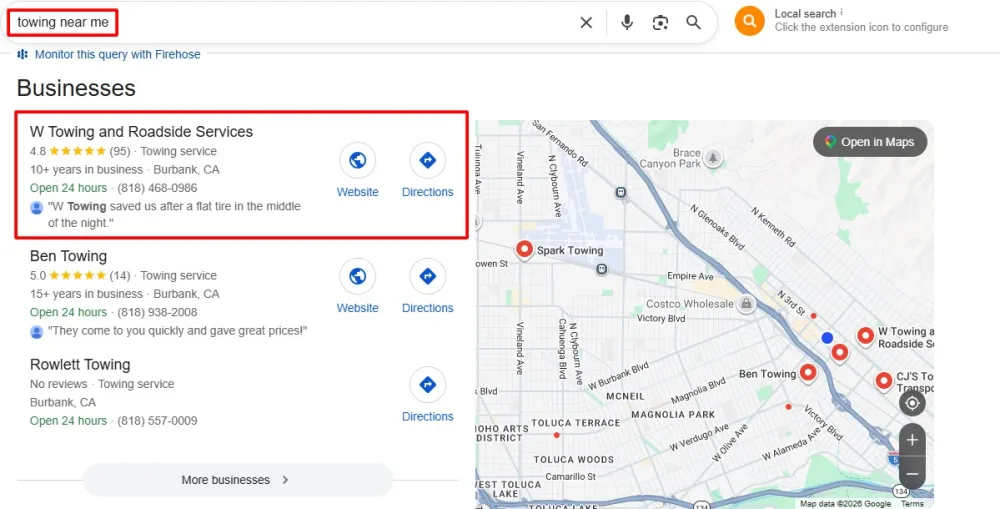The height and width of the screenshot is (509, 1000).
Task: Open W Towing Website globe icon
Action: (357, 160)
